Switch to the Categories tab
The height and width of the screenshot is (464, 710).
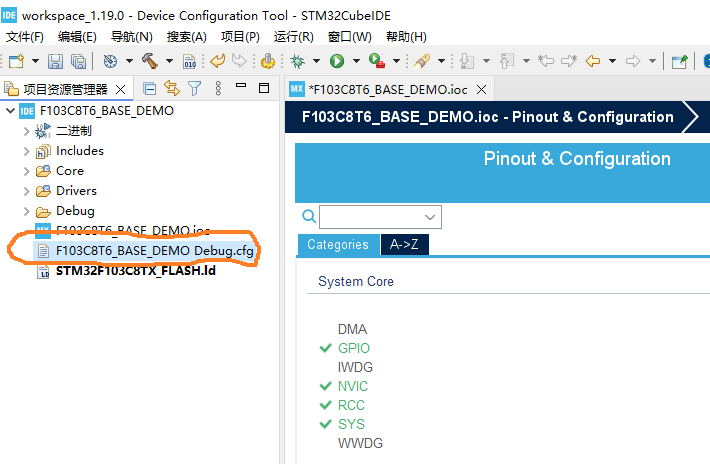pos(338,244)
